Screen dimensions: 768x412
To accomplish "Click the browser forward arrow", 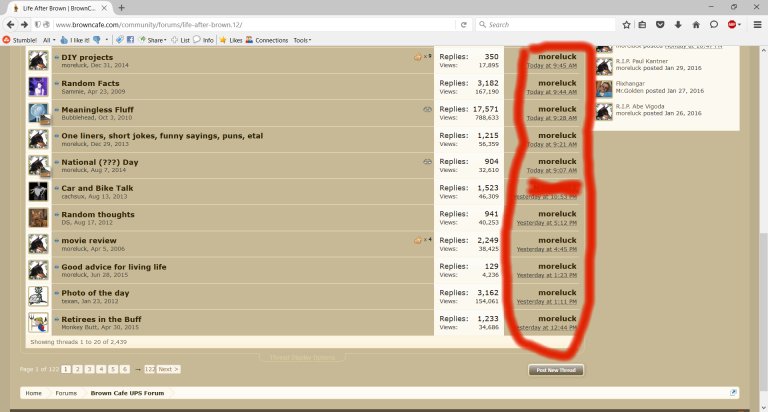I will [24, 24].
